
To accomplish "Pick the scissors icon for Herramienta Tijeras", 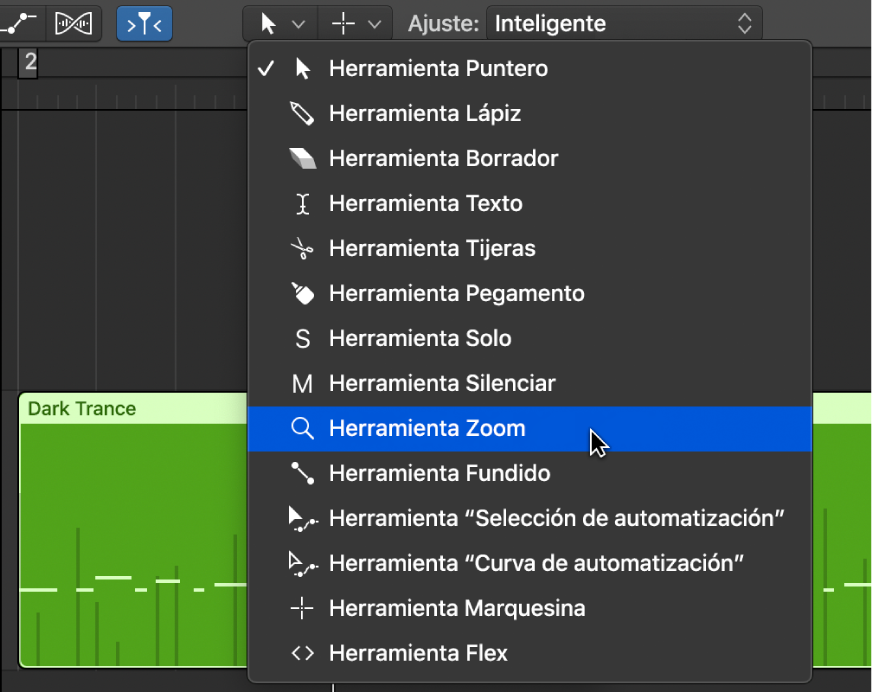I will (x=302, y=249).
